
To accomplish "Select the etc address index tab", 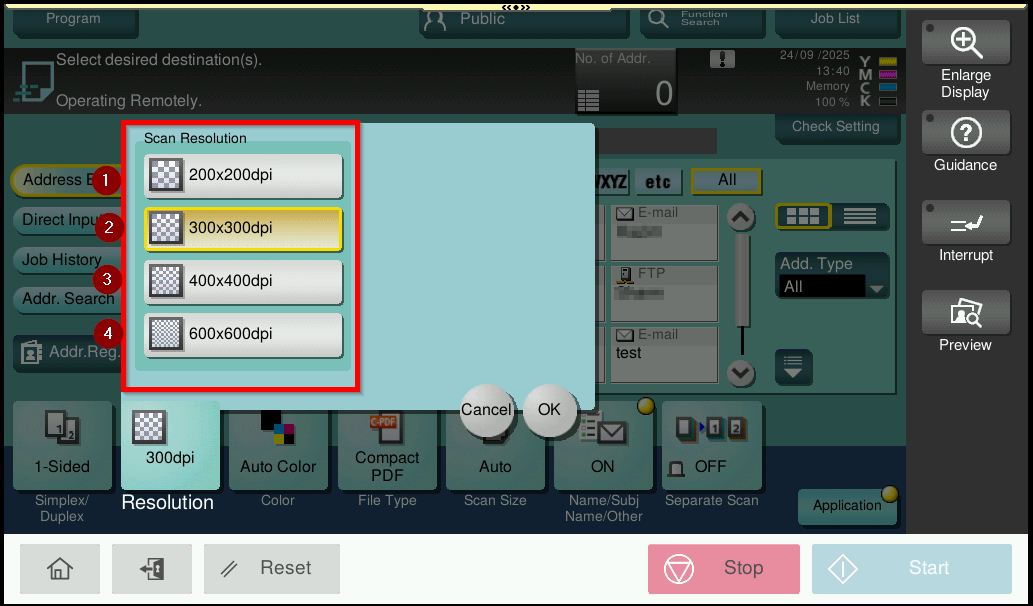I will (658, 182).
